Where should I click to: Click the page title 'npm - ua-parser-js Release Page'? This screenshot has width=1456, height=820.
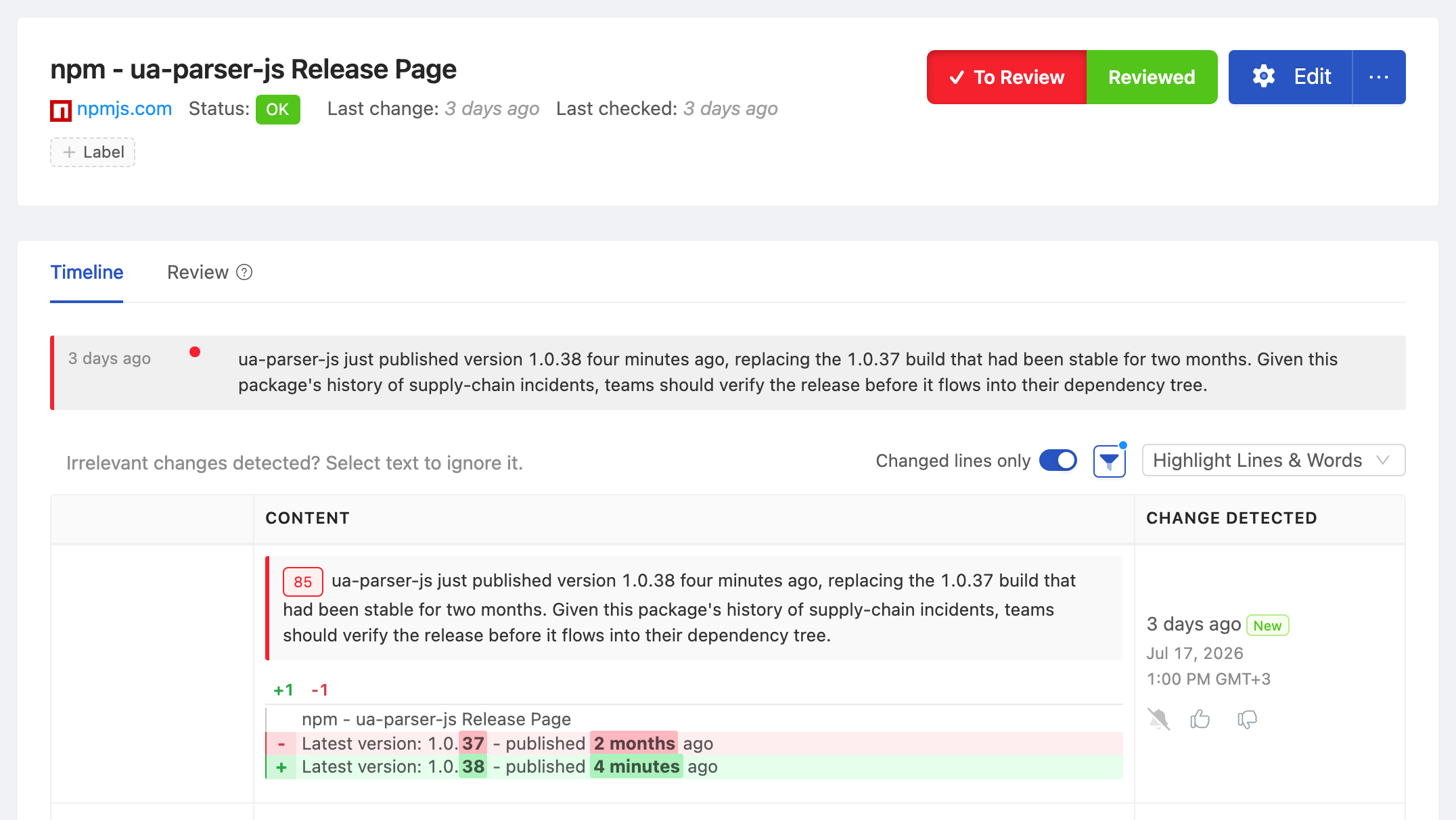(x=254, y=69)
